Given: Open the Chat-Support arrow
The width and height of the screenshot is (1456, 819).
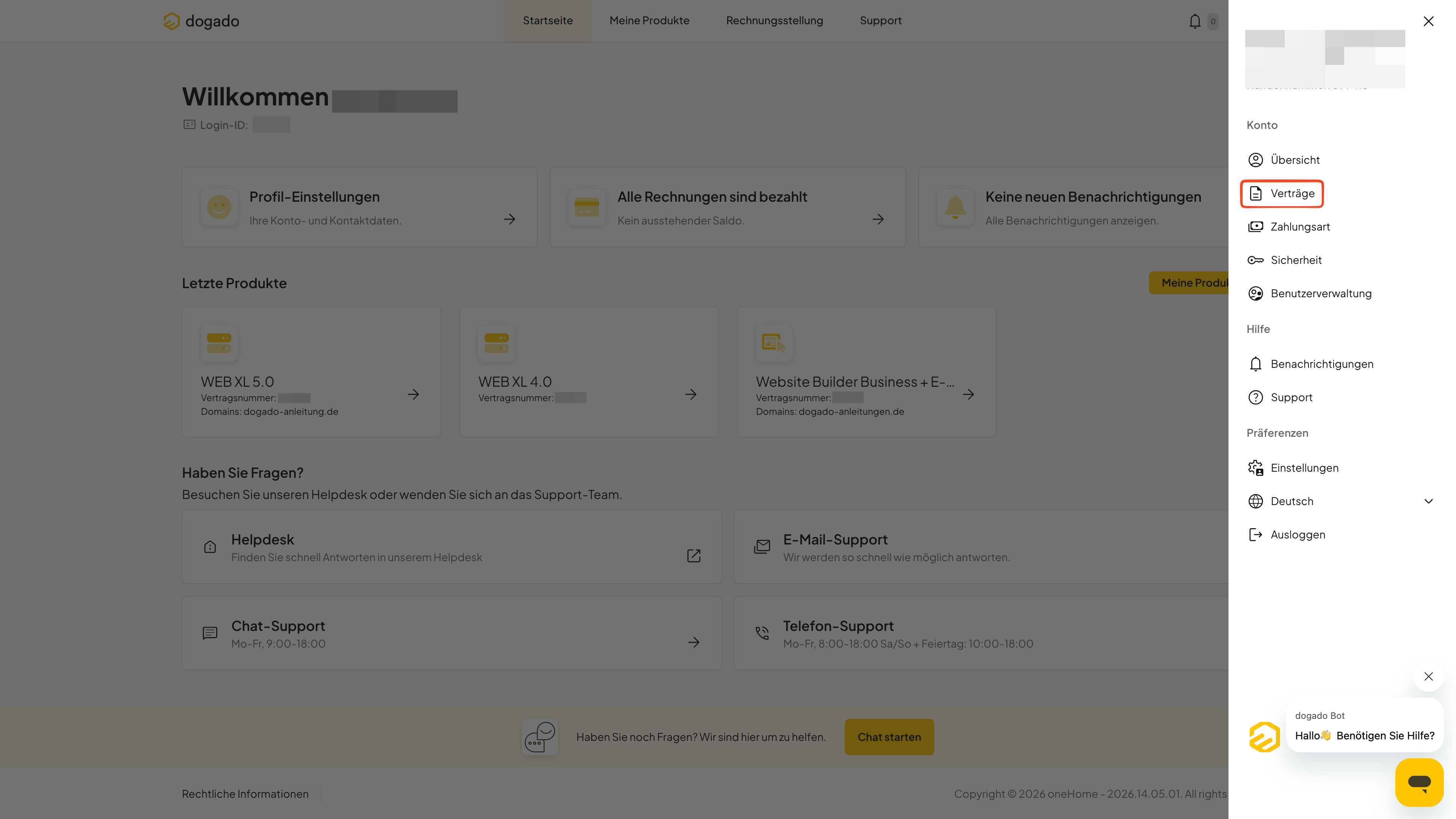Looking at the screenshot, I should pyautogui.click(x=693, y=642).
